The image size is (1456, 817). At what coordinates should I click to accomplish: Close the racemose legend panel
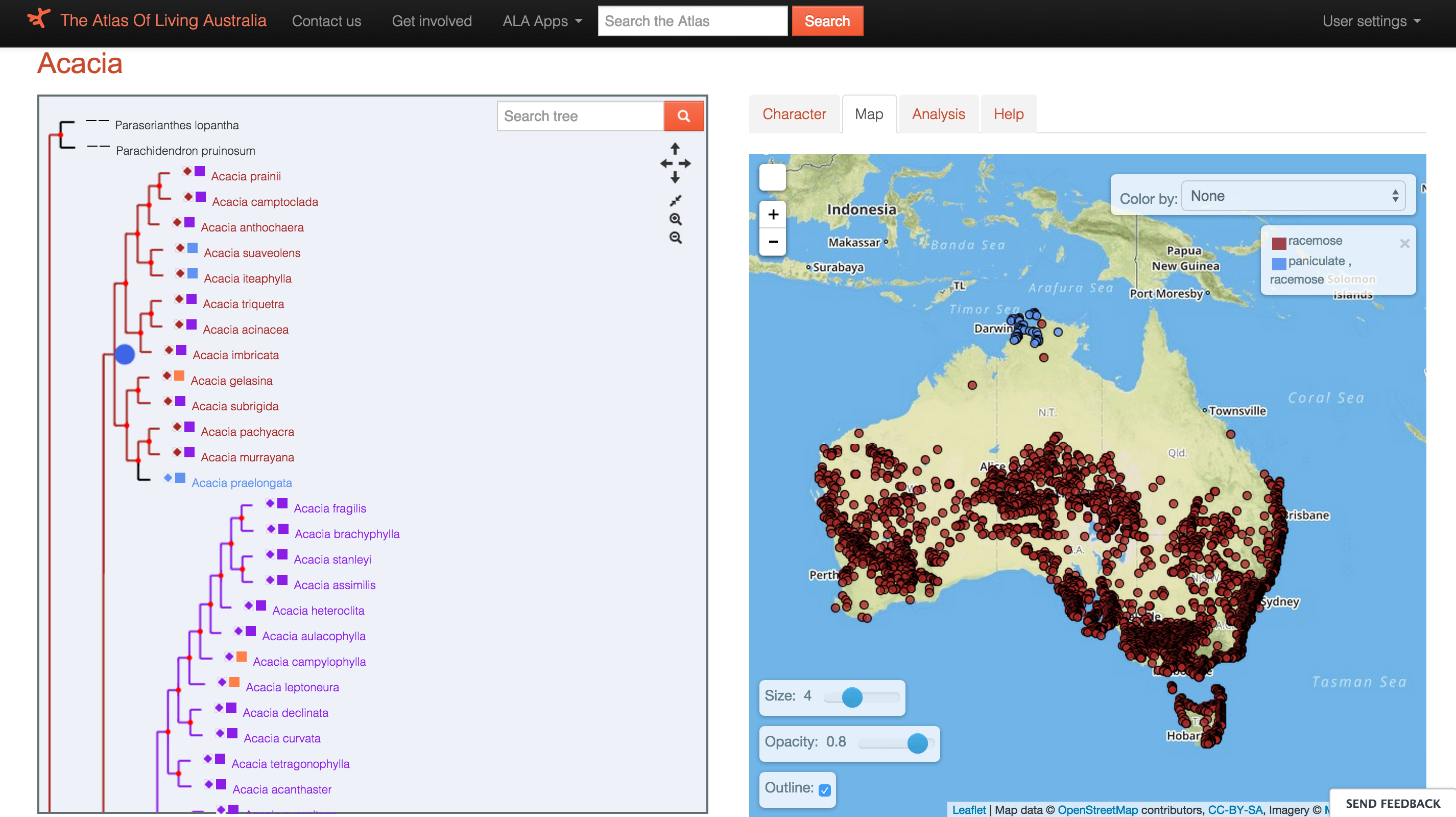(x=1404, y=243)
